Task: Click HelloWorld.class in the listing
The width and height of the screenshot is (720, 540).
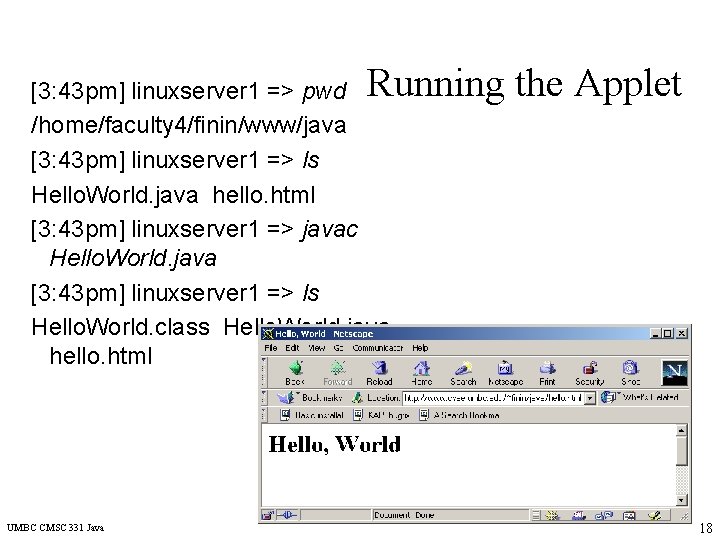Action: [120, 327]
